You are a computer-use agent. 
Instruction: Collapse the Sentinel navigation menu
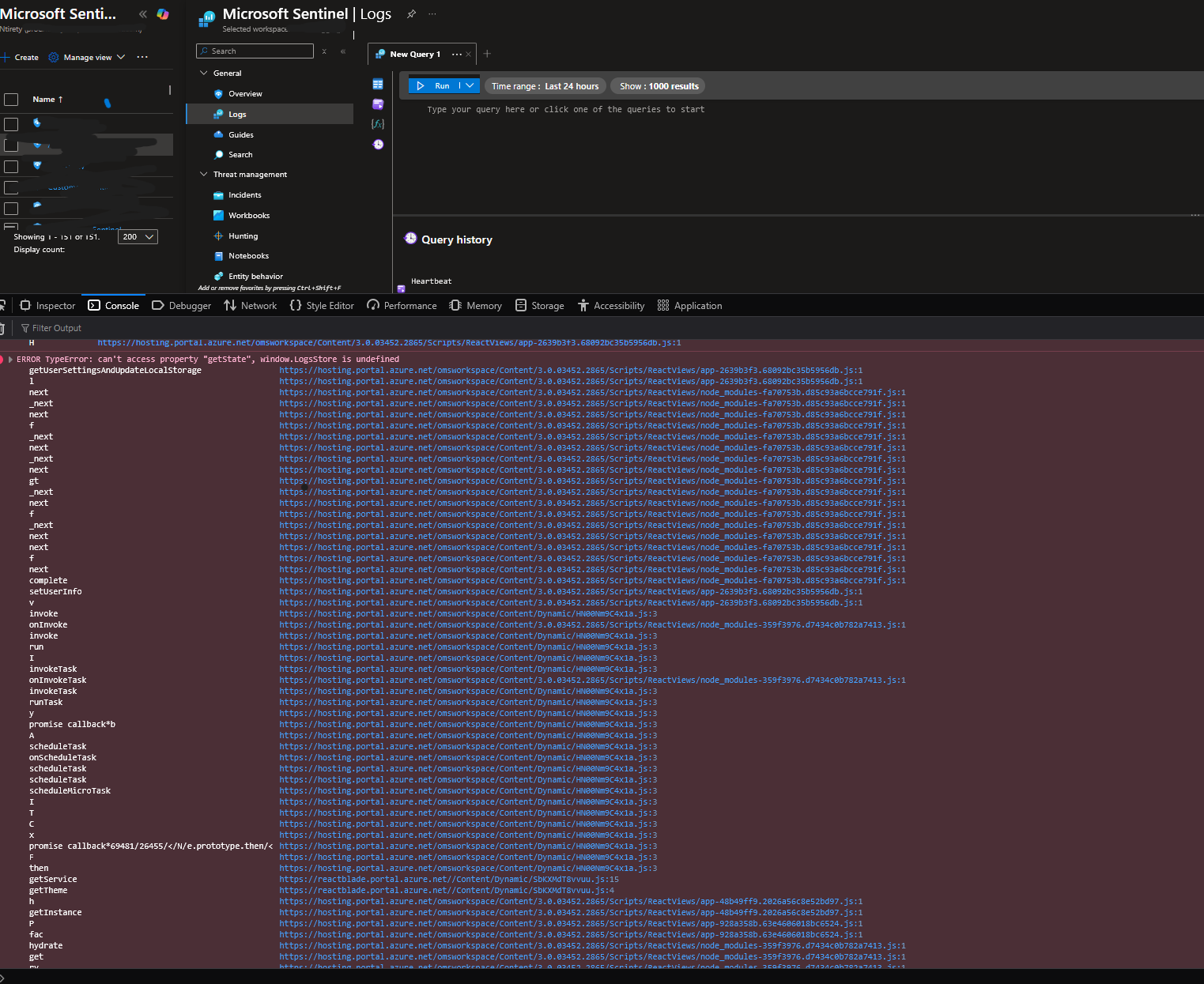pos(342,51)
